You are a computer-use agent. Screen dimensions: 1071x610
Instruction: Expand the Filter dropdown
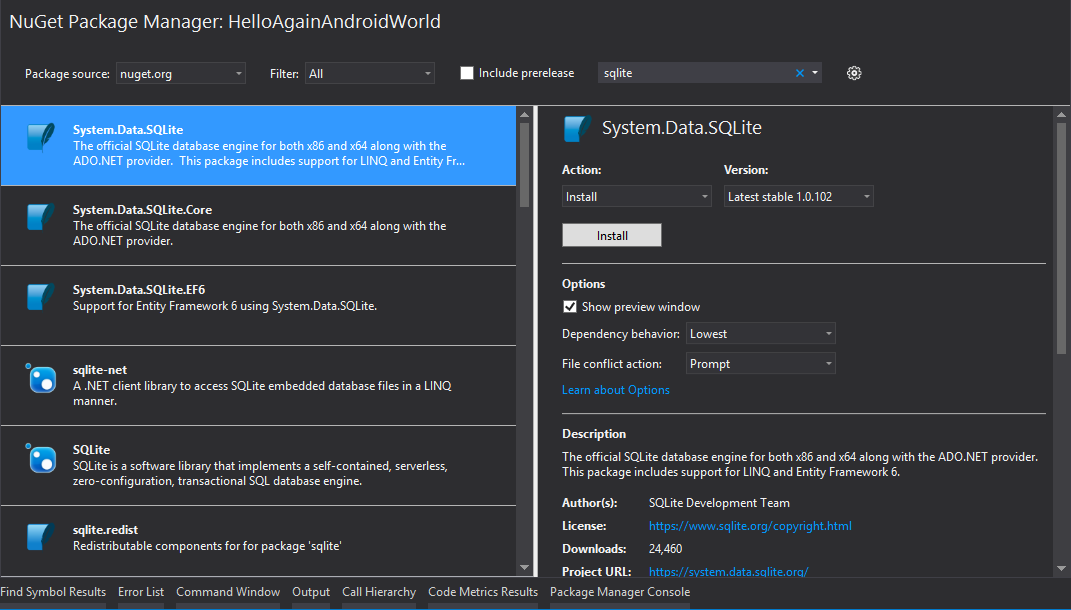369,73
